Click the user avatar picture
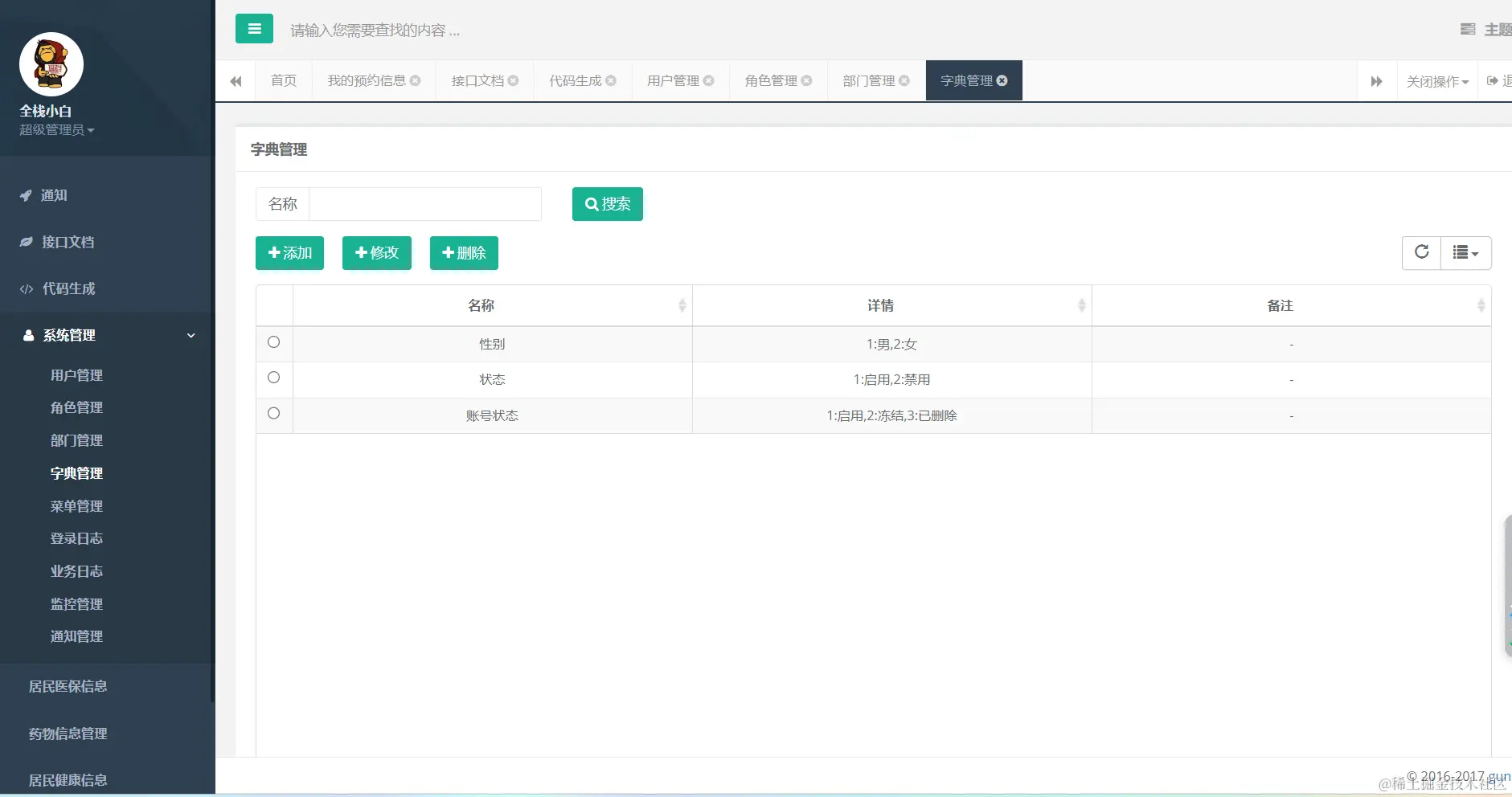Viewport: 1512px width, 797px height. tap(51, 64)
